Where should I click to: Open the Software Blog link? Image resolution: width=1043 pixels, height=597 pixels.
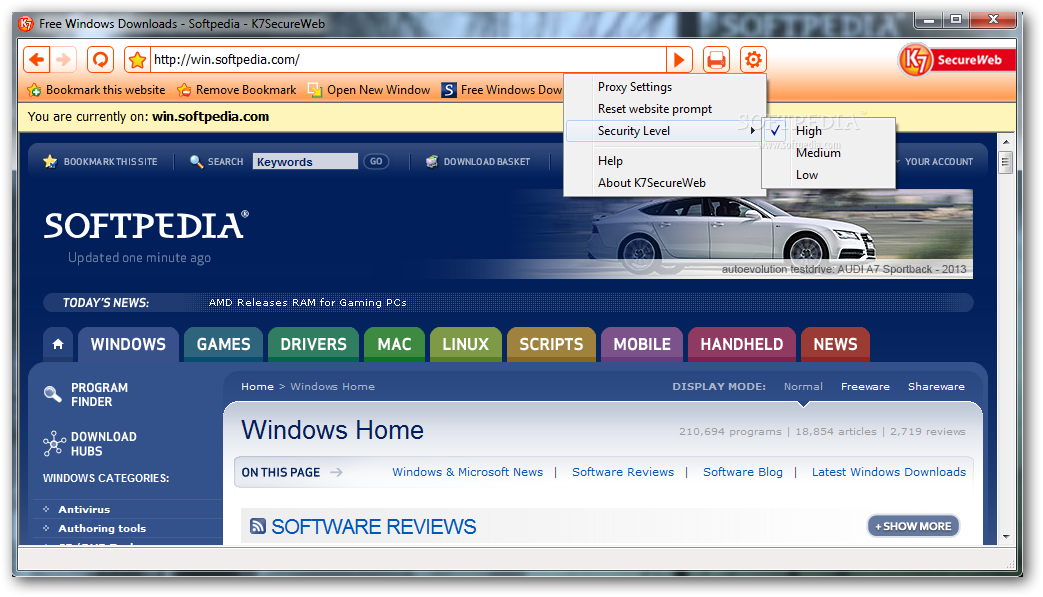pos(743,472)
